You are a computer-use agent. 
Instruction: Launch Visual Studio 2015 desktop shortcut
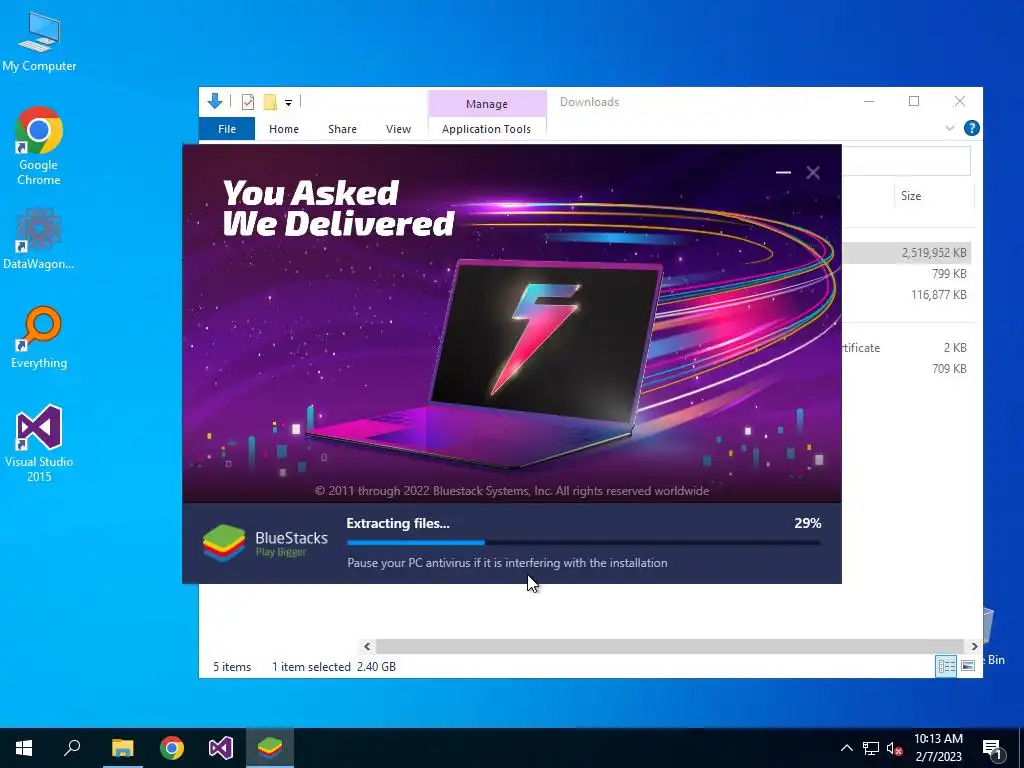tap(39, 443)
